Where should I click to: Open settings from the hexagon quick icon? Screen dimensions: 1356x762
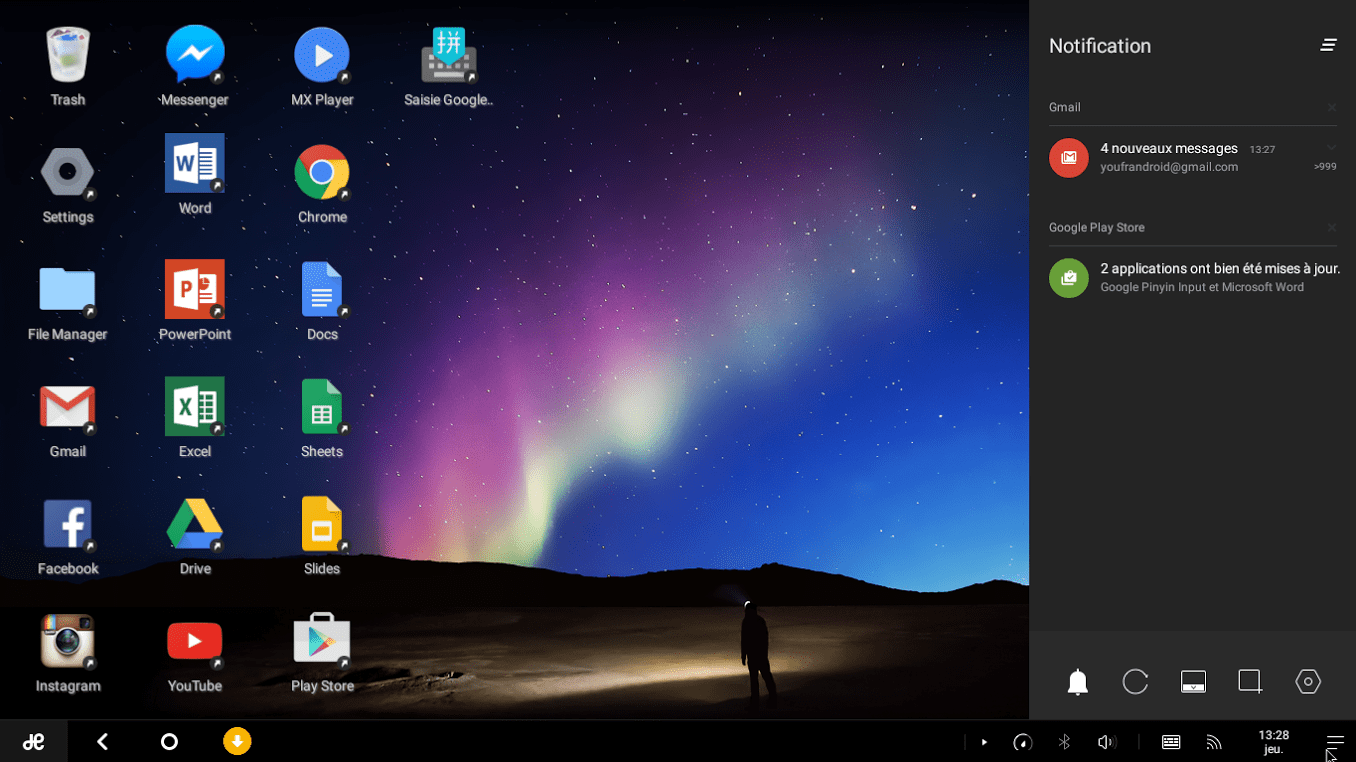pos(1308,681)
